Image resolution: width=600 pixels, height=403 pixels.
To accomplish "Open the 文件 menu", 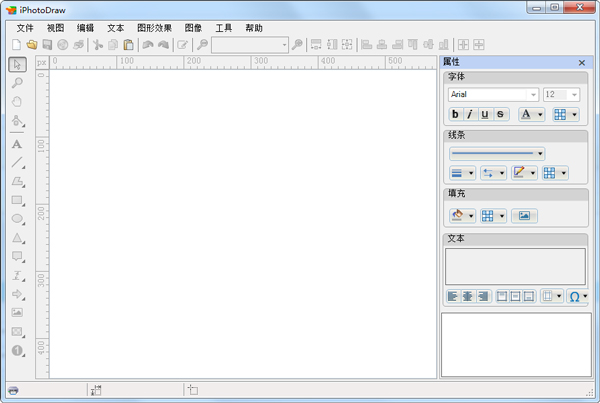I will (x=25, y=28).
